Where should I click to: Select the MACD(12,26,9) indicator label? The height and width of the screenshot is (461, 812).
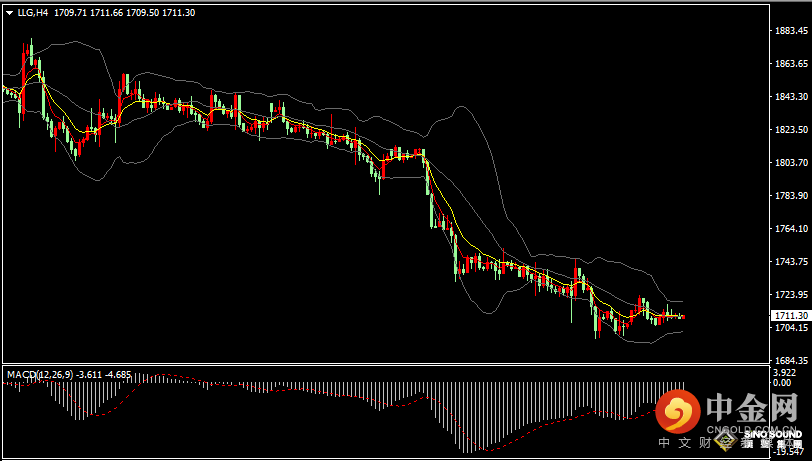tap(40, 374)
